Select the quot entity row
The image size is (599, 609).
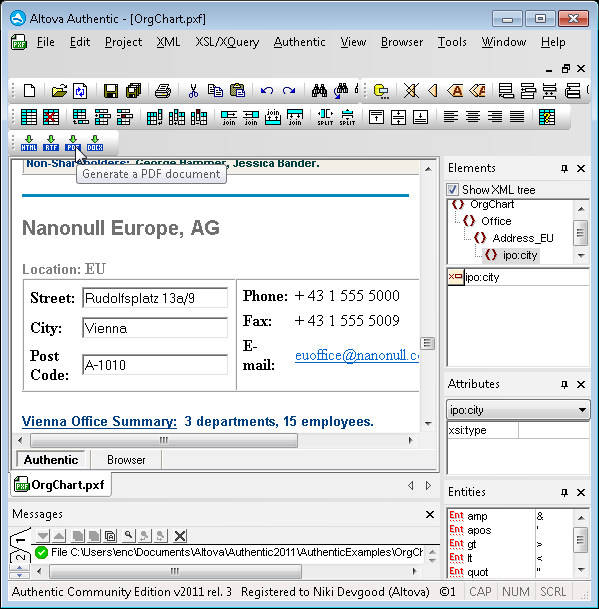(x=510, y=572)
